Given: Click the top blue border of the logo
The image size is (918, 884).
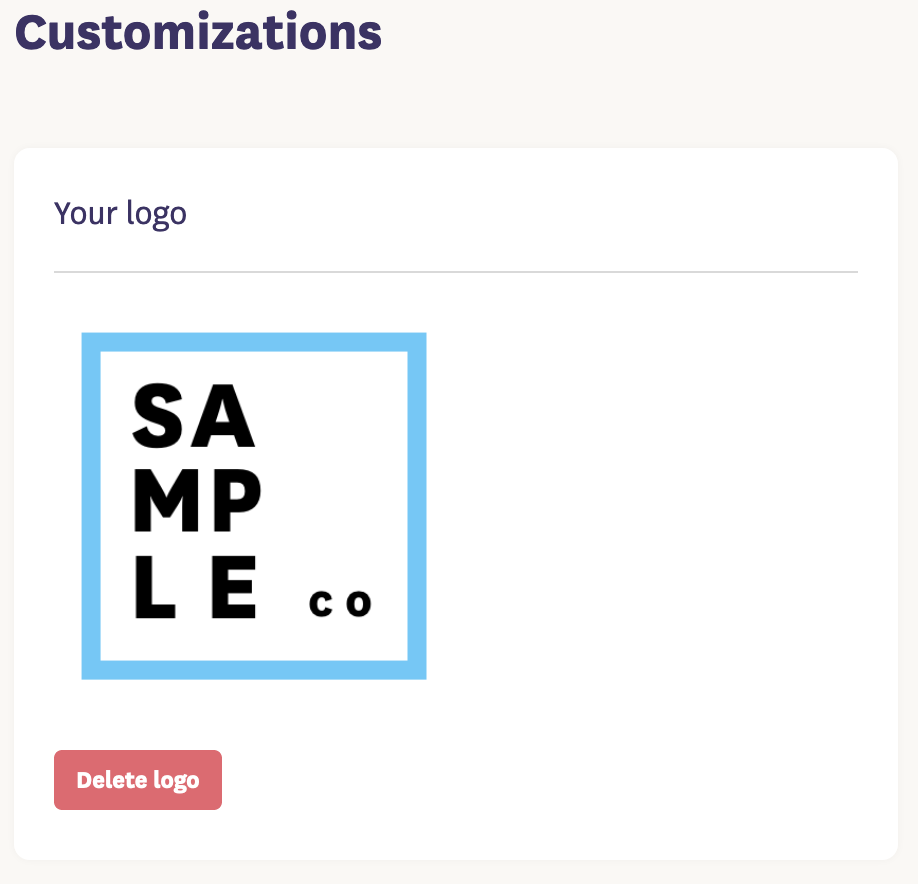Looking at the screenshot, I should (x=254, y=342).
